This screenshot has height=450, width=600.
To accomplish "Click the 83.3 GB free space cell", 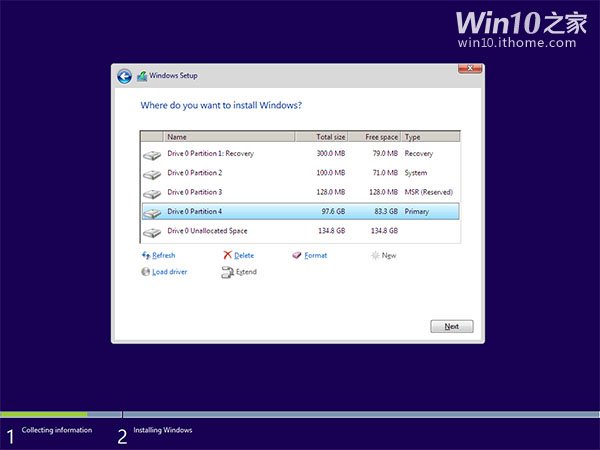I will (x=386, y=211).
